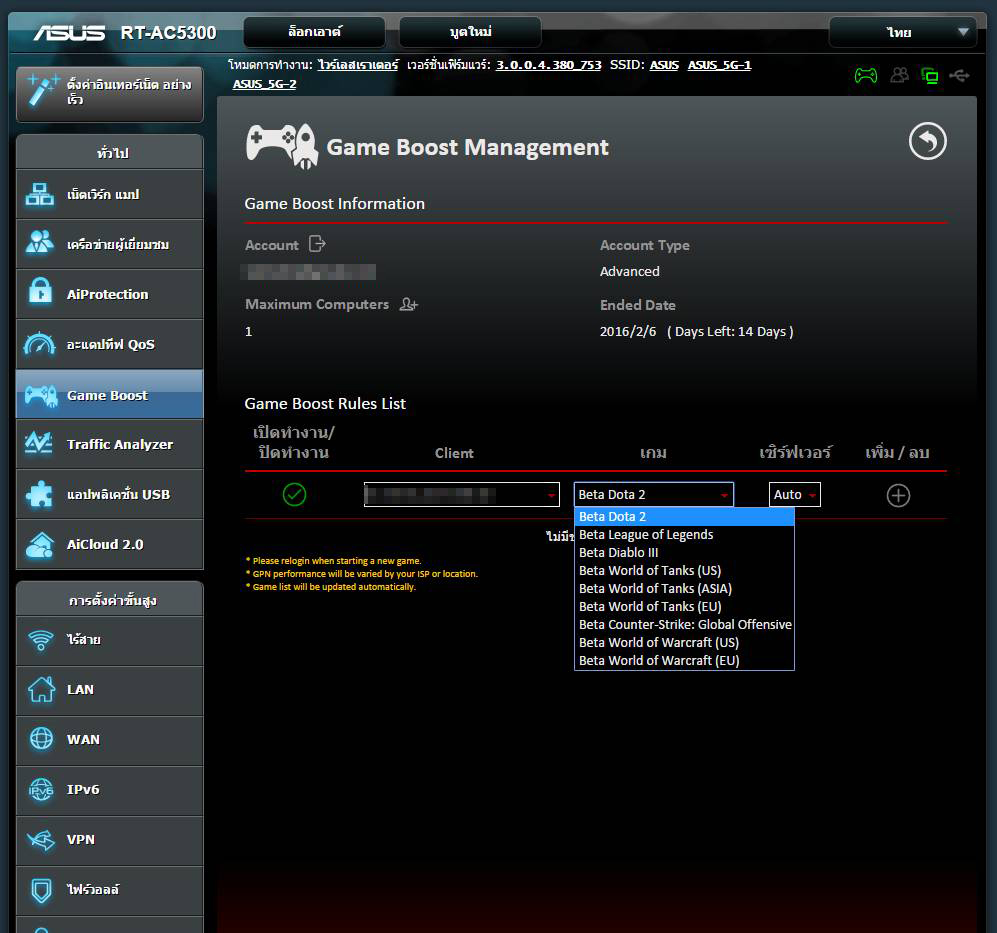Screen dimensions: 997x933
Task: Open Traffic Analyzer in the sidebar
Action: point(109,444)
